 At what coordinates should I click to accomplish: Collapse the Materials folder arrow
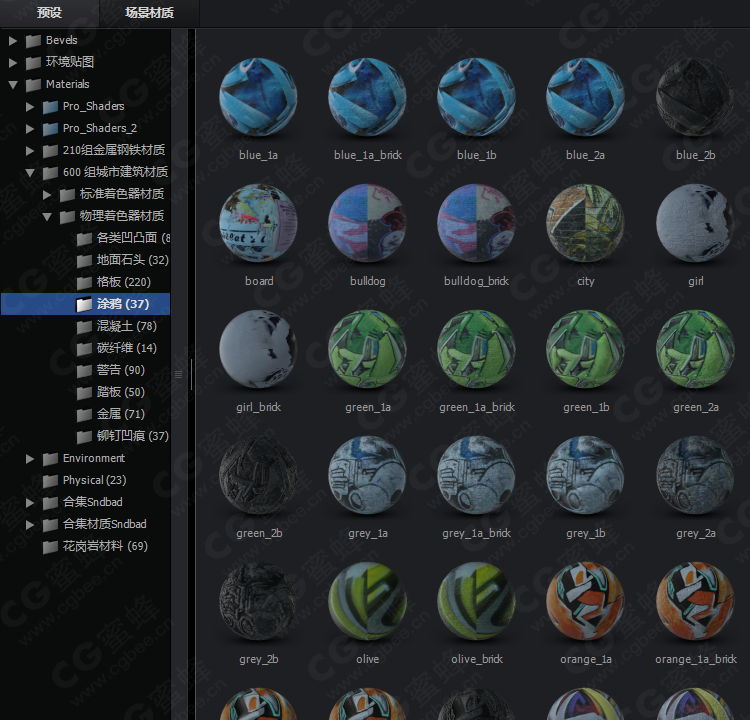pos(13,85)
